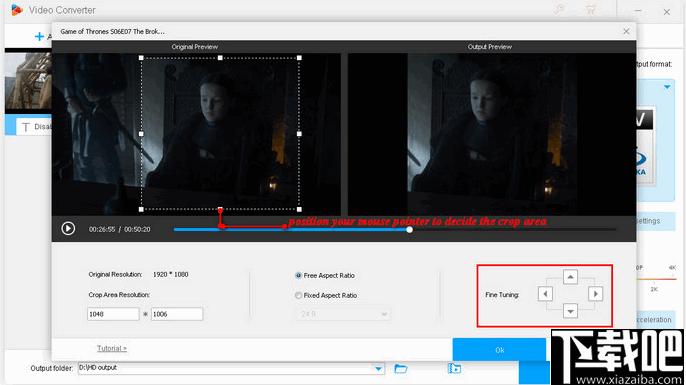Open the key register icon in title bar
The height and width of the screenshot is (385, 686).
tap(559, 10)
